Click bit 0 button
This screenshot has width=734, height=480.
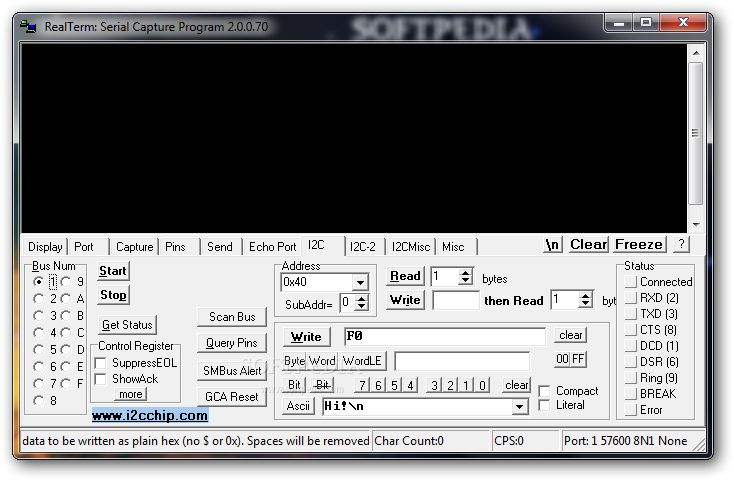[x=482, y=385]
